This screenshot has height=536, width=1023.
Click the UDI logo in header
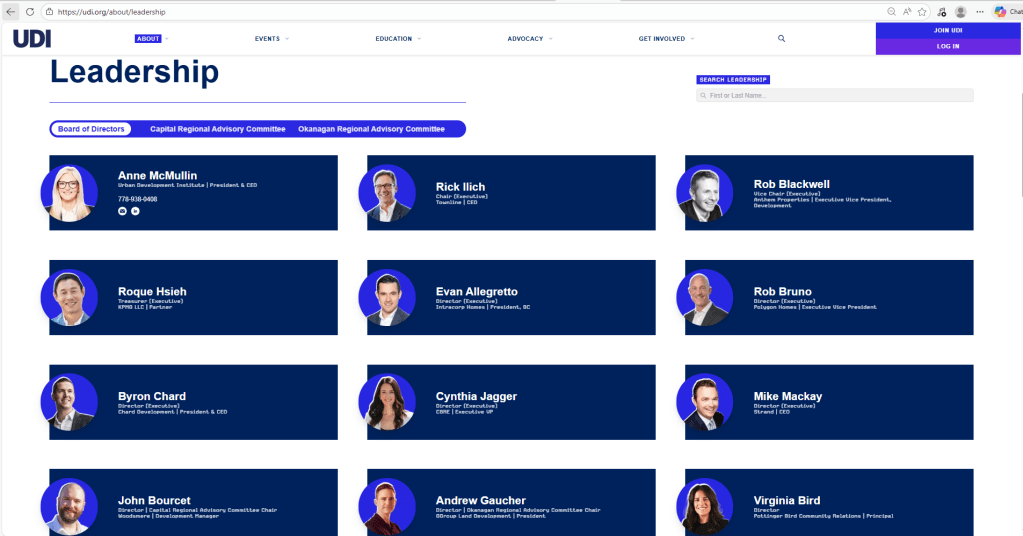click(32, 39)
